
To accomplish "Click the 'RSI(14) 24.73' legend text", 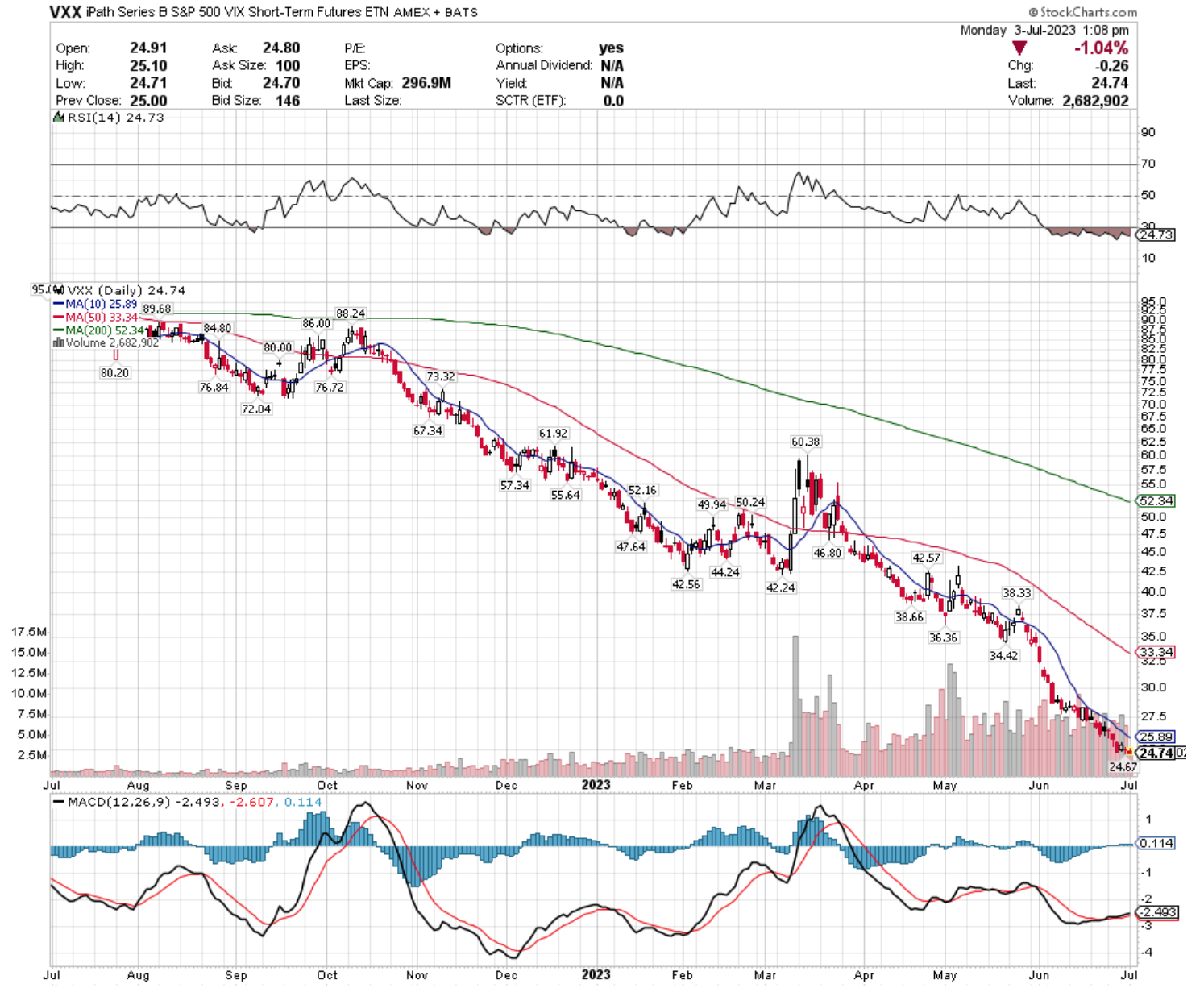I will click(114, 118).
